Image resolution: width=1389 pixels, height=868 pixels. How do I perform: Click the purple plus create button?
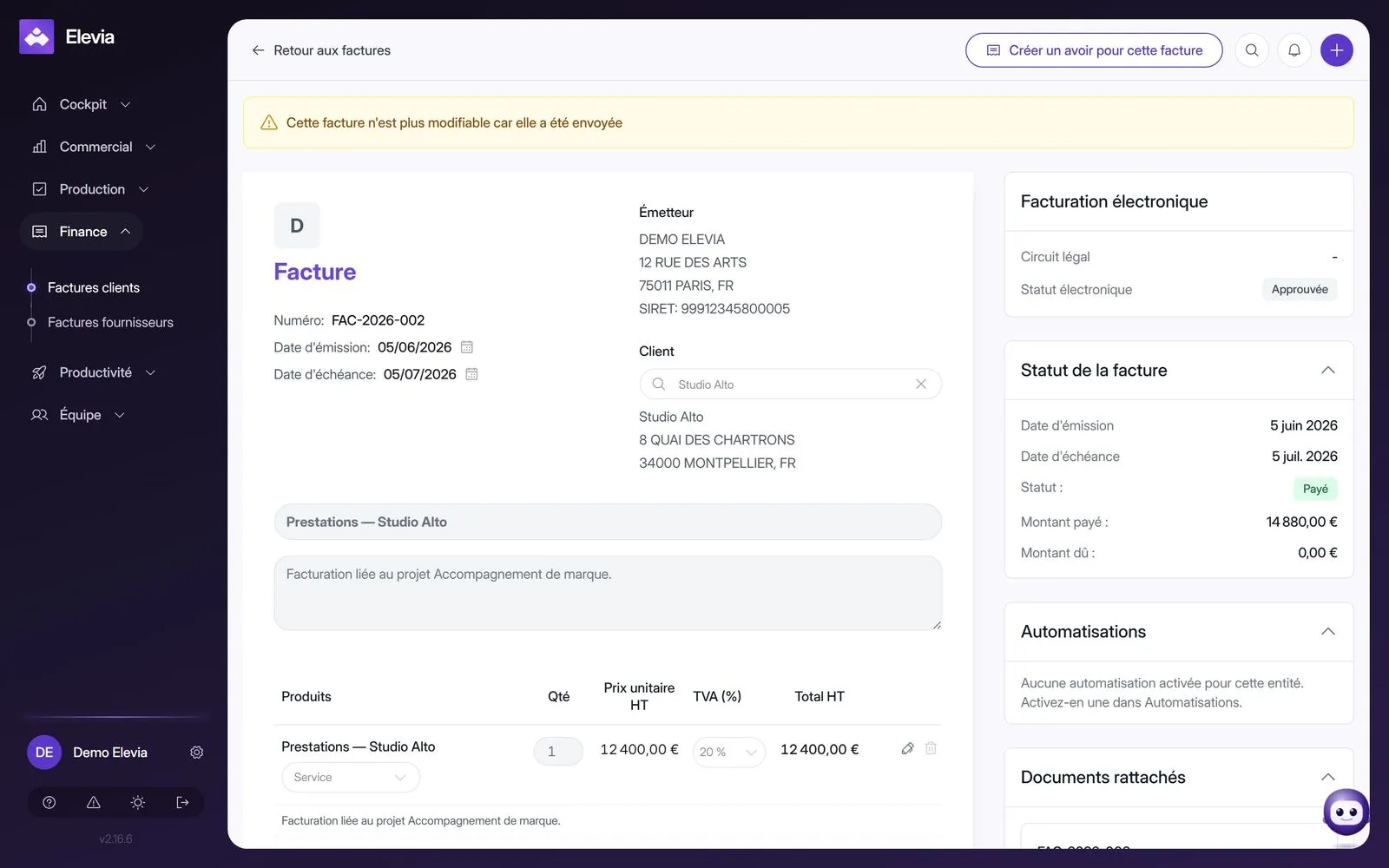click(x=1337, y=50)
